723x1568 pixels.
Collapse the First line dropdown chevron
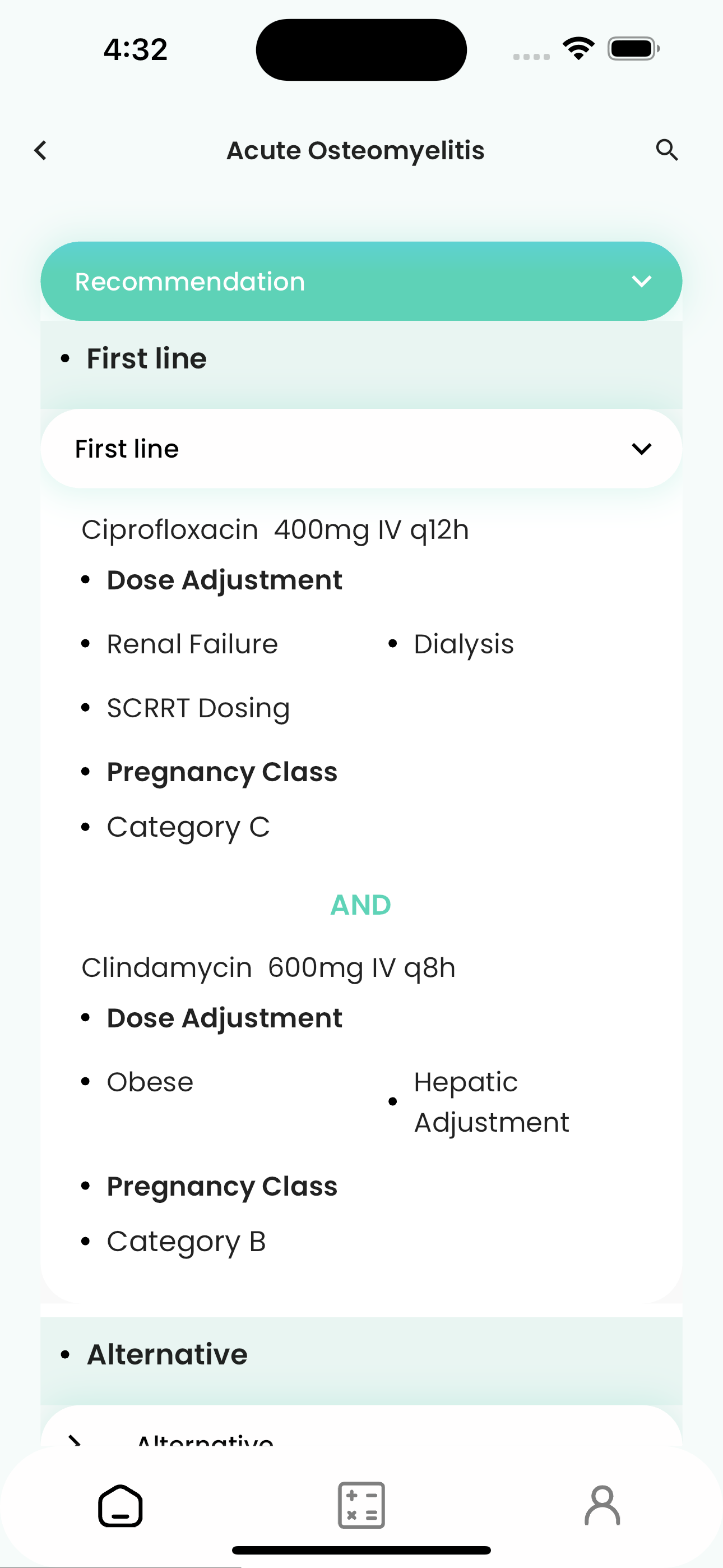[641, 449]
